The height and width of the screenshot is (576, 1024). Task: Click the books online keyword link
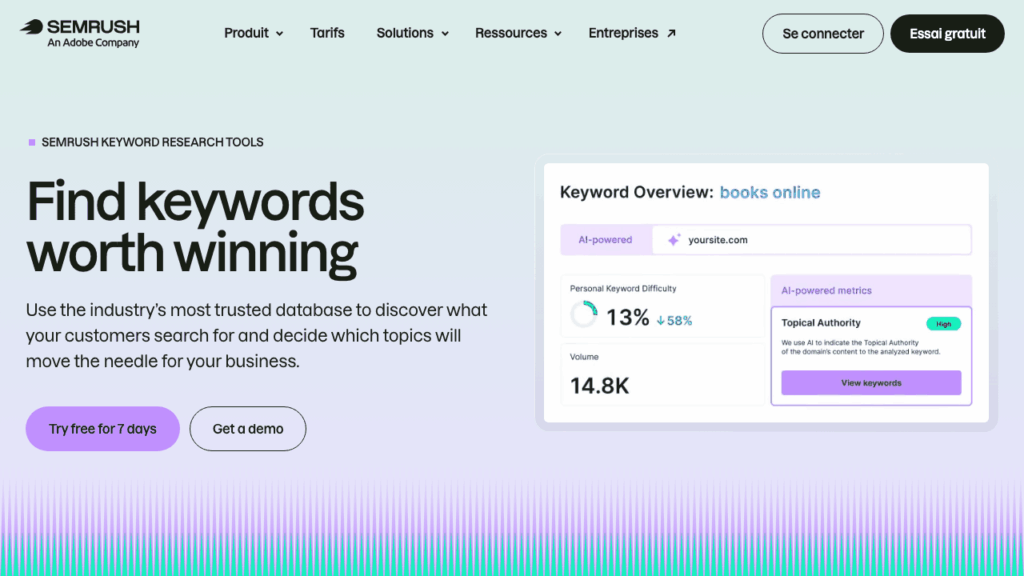(x=770, y=193)
